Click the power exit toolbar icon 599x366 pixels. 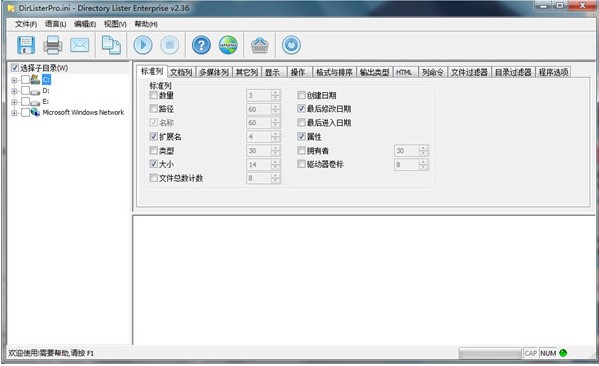[291, 45]
